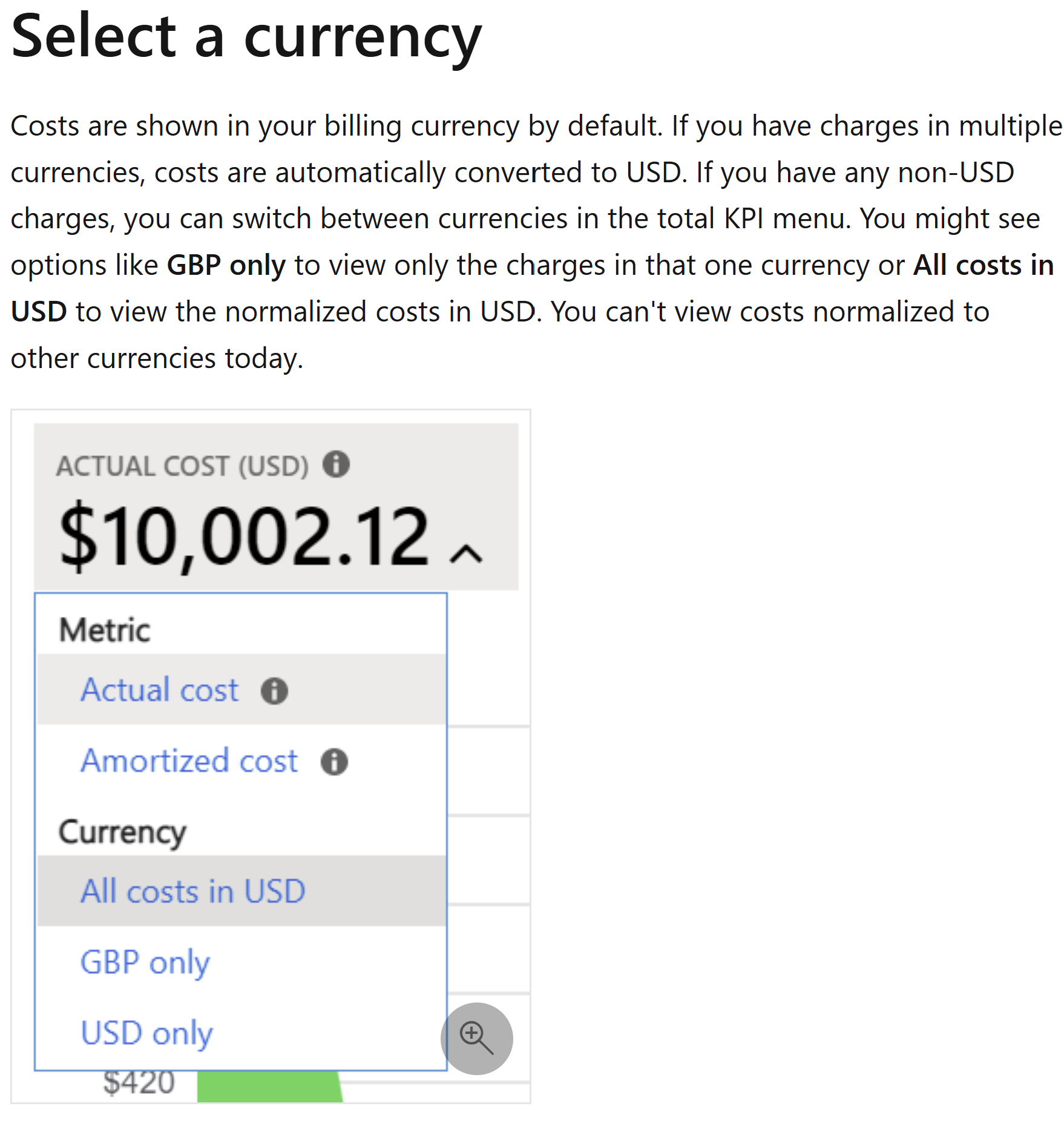Viewport: 1064px width, 1126px height.
Task: Click the bold All costs in text in paragraph
Action: (984, 265)
